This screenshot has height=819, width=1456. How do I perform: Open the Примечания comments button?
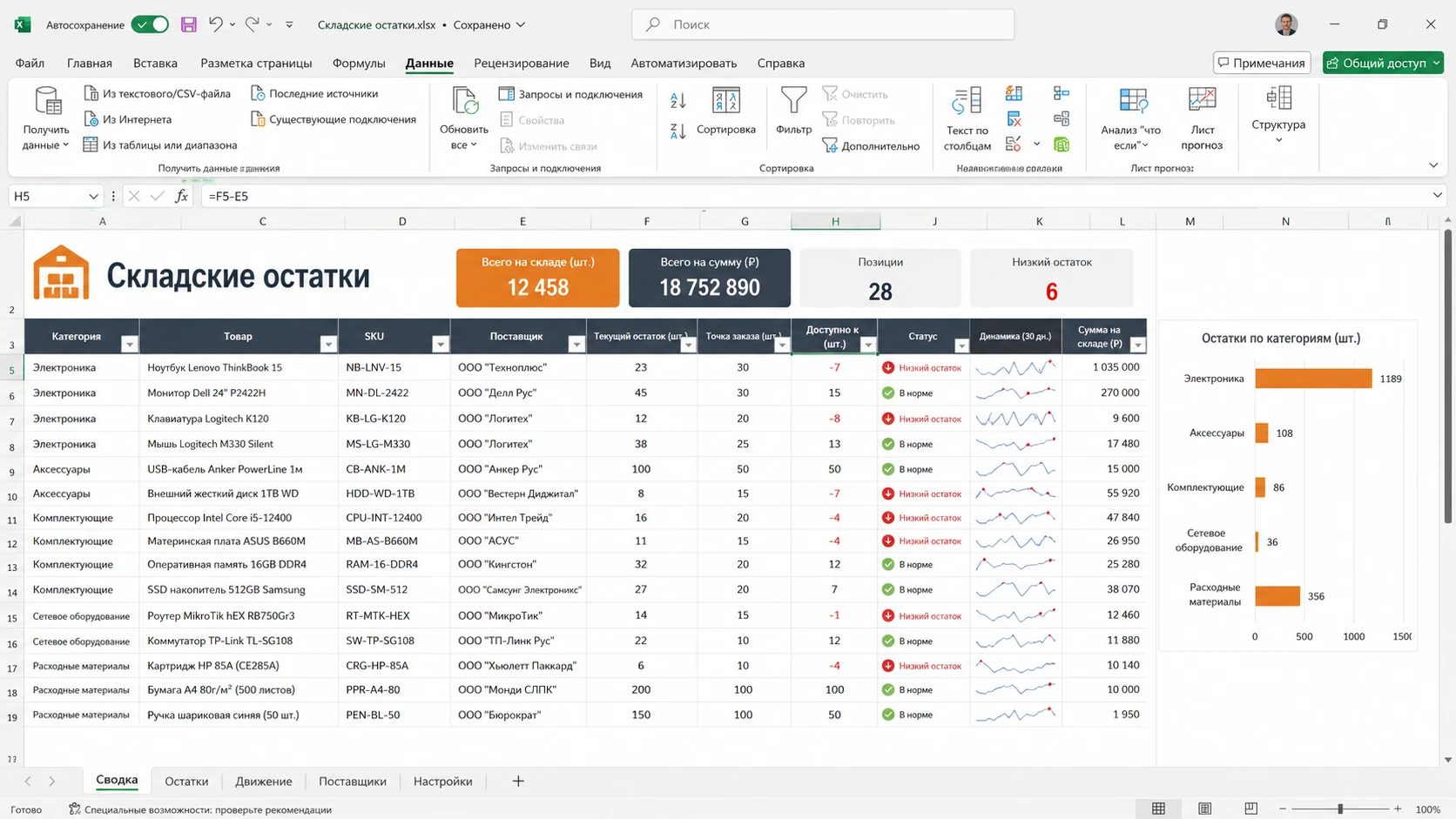(x=1261, y=63)
